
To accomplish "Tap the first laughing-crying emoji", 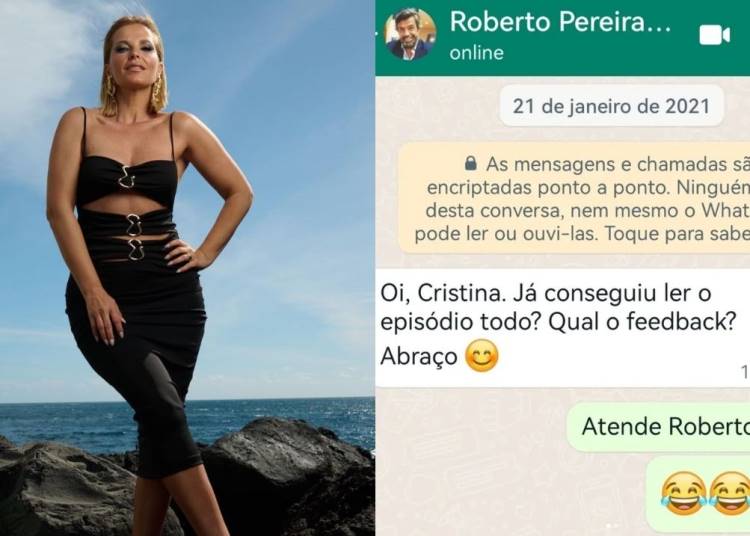I will [684, 493].
